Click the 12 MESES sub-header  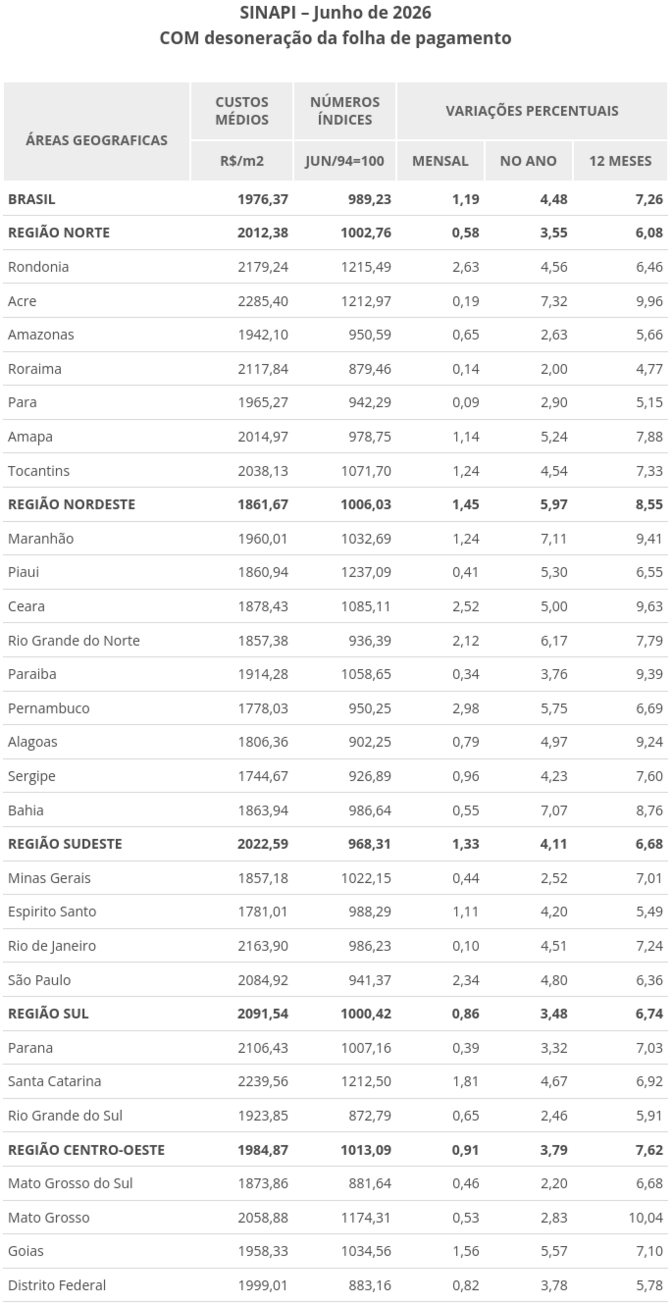pyautogui.click(x=620, y=160)
